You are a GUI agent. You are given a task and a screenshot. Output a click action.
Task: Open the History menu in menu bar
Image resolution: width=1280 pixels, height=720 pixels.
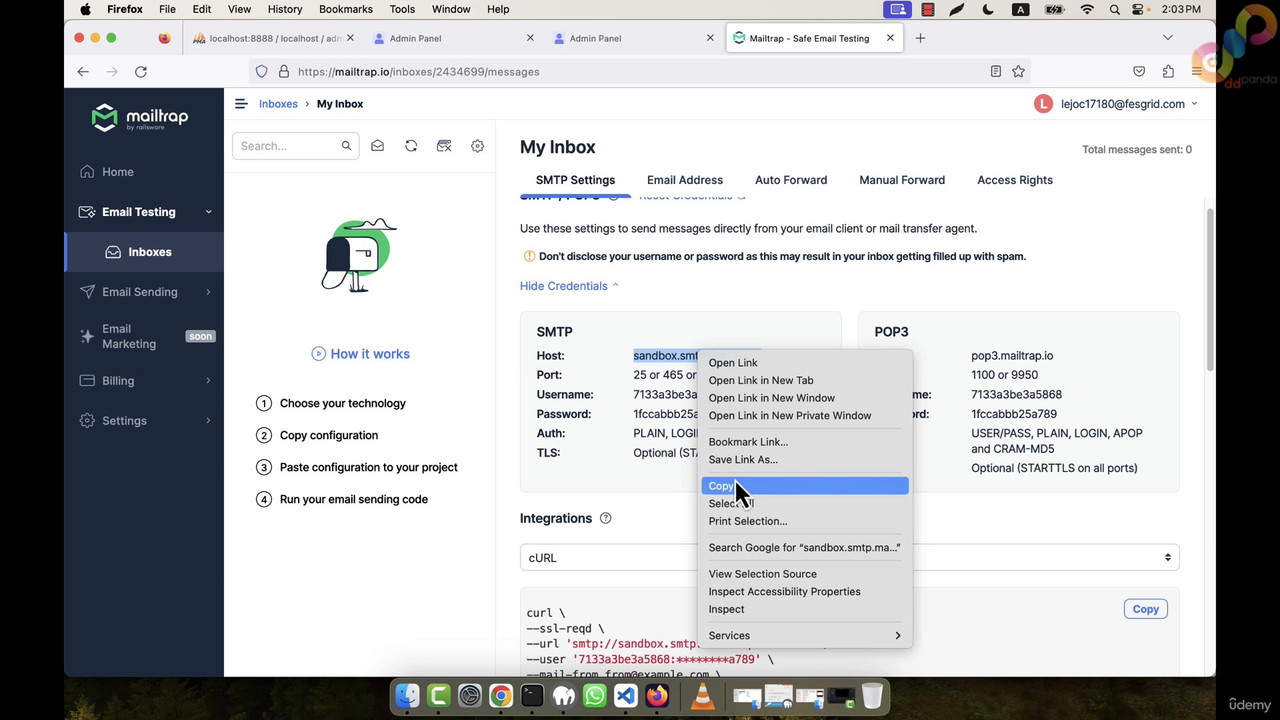pos(285,9)
